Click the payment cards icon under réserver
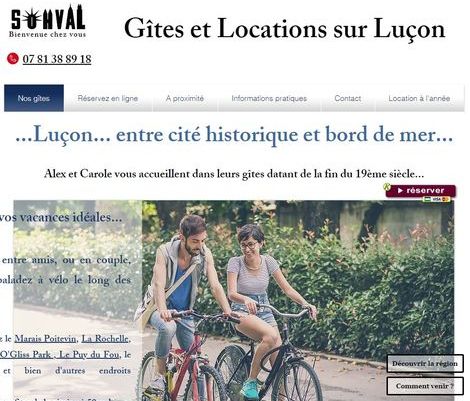Image resolution: width=470 pixels, height=401 pixels. [x=437, y=199]
